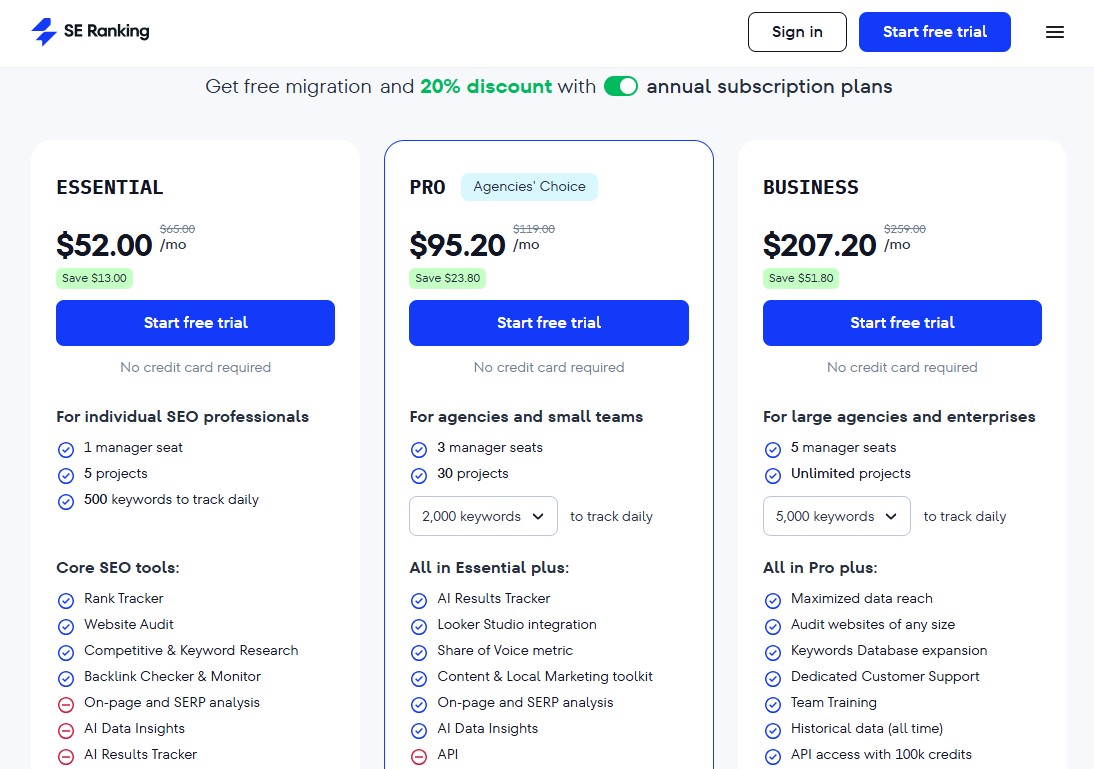Open the hamburger navigation menu
Viewport: 1094px width, 769px height.
(1055, 31)
